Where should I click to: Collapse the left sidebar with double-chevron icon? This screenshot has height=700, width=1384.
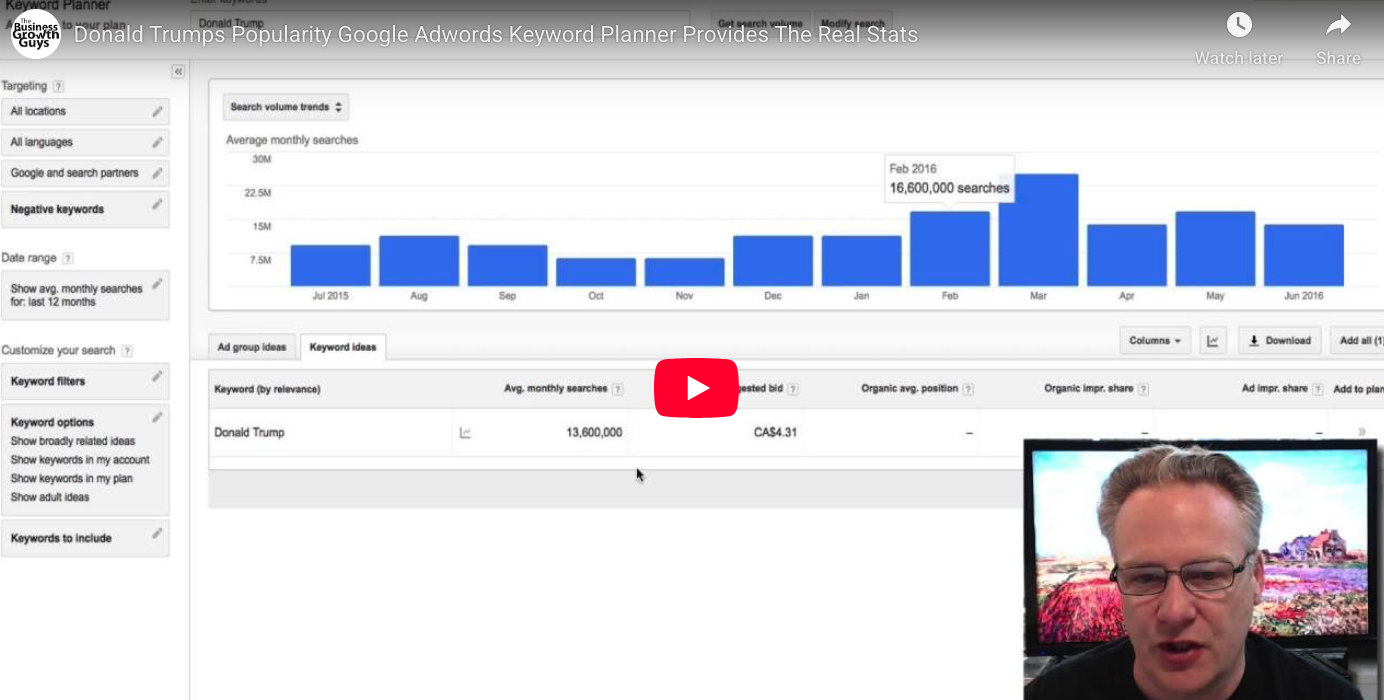pyautogui.click(x=178, y=72)
